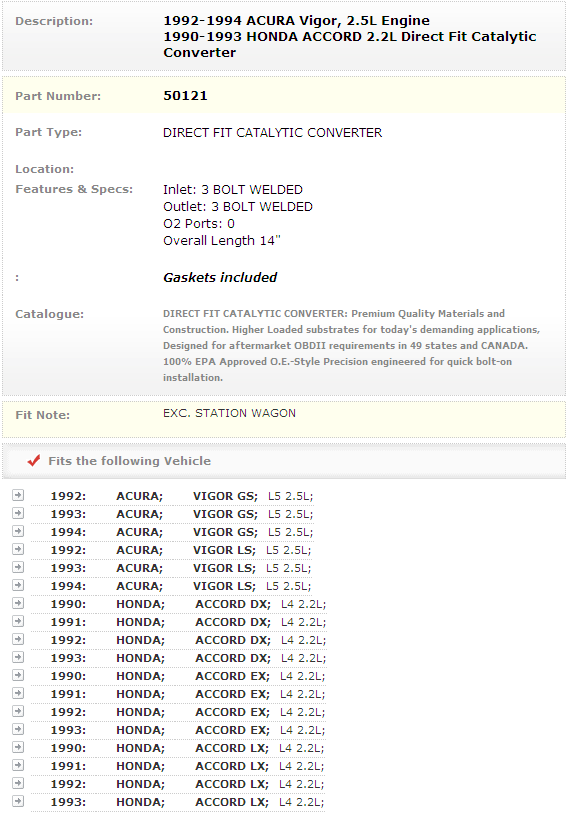Click the Gaskets included note
Viewport: 570px width, 817px height.
tap(220, 278)
